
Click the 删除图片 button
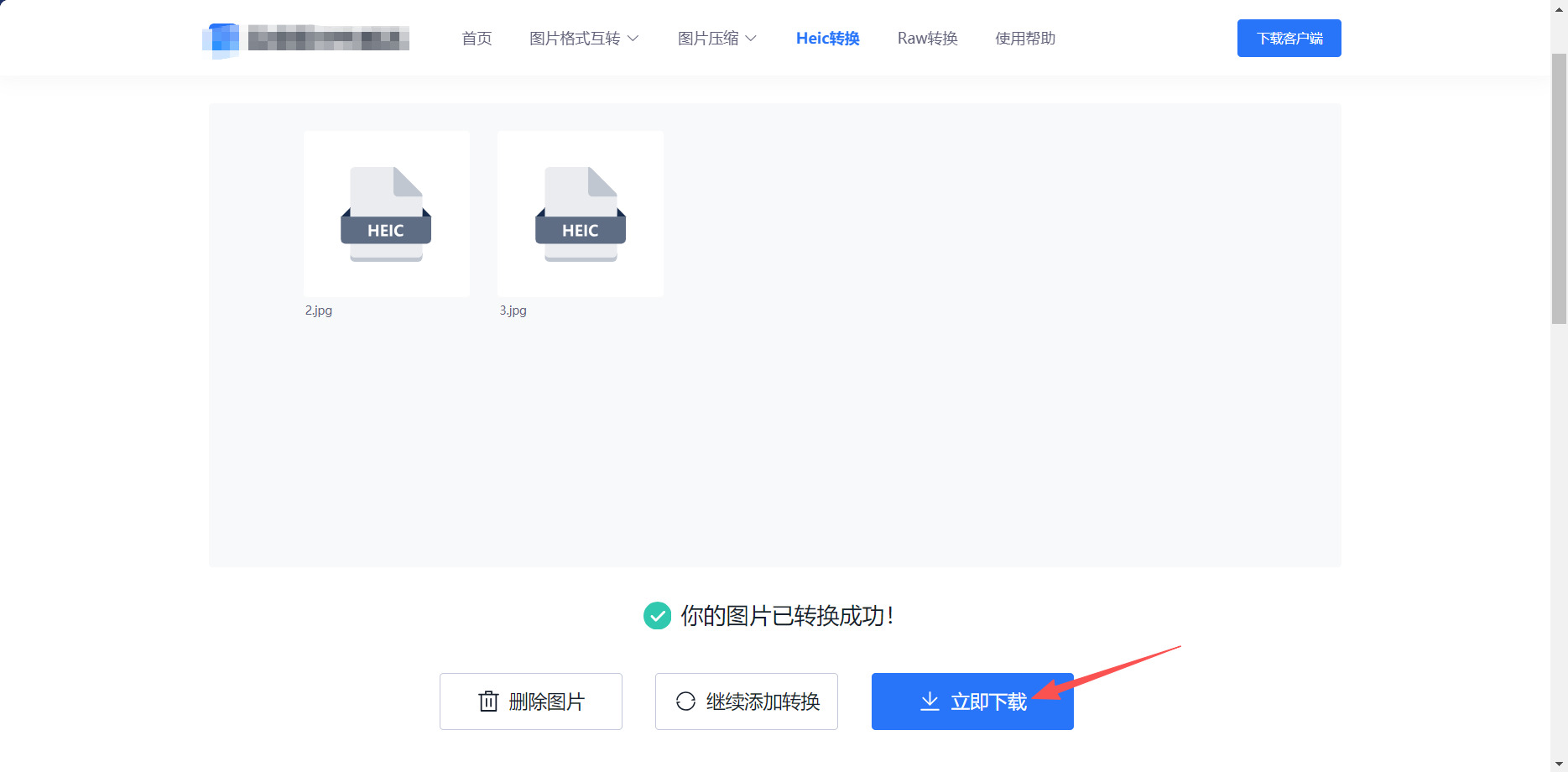coord(531,702)
